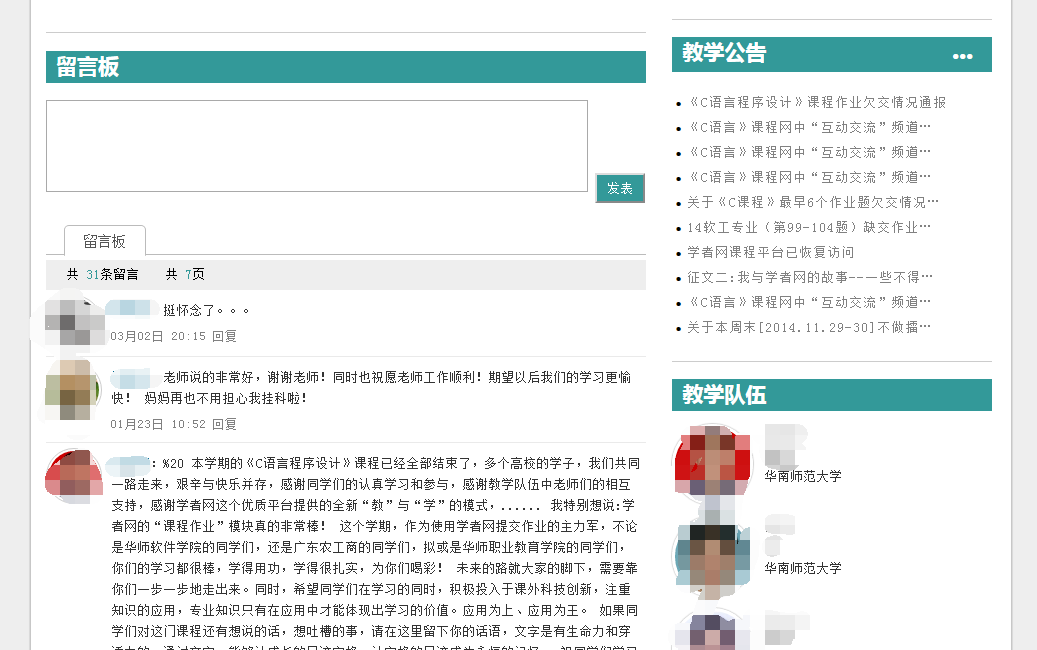Click username of the 挺怀念了 commenter
1037x650 pixels.
133,310
